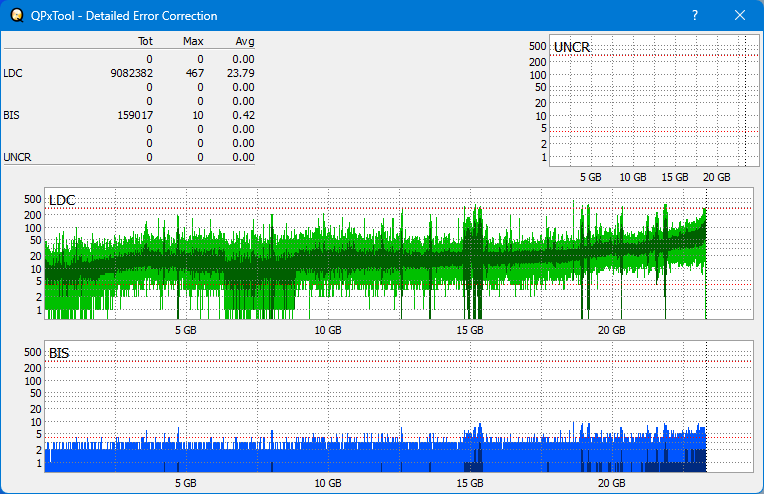Screen dimensions: 764x494
Task: Click the 15 GB label under LDC graph
Action: [469, 330]
